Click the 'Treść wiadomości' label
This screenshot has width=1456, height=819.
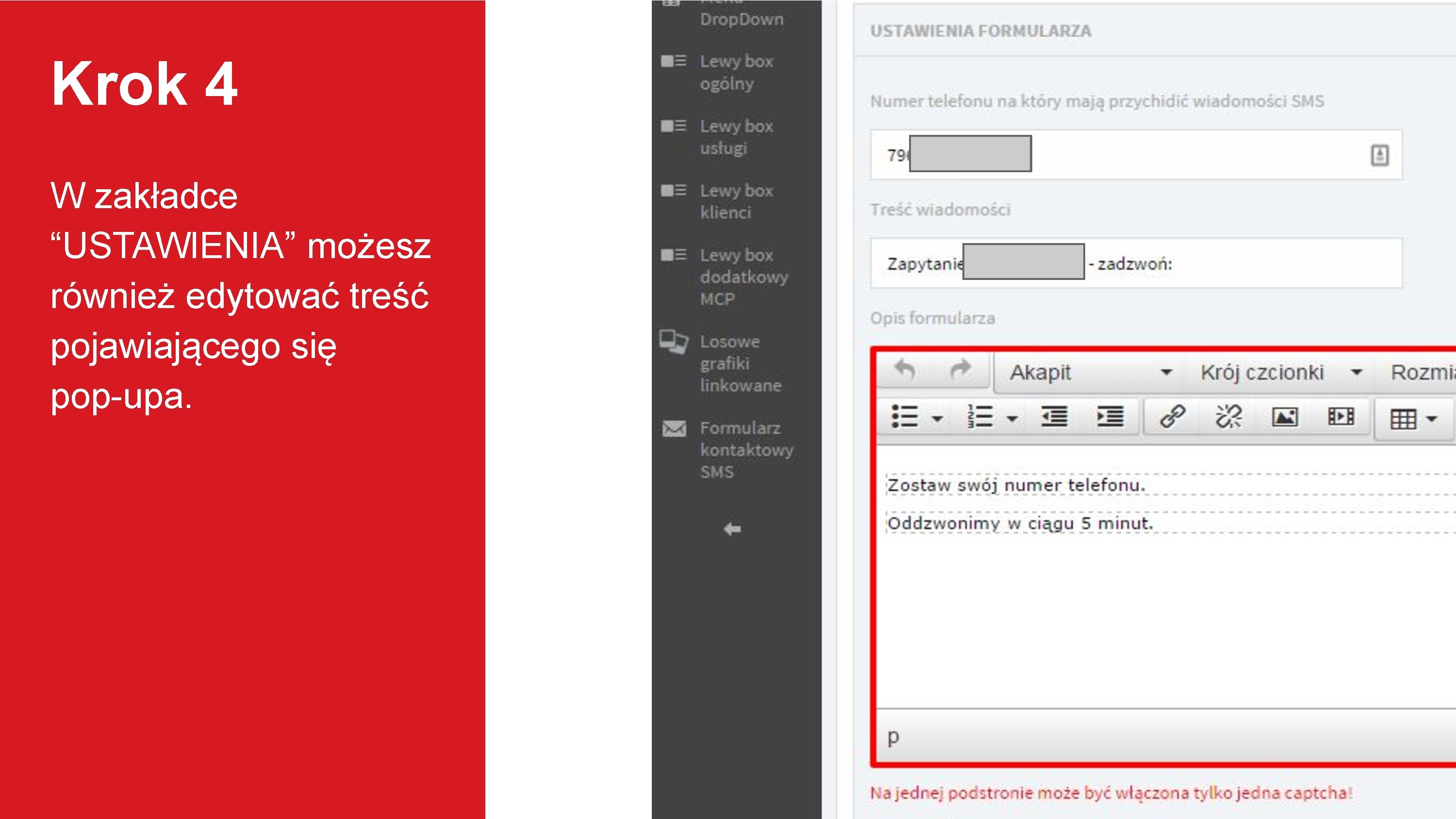(940, 210)
